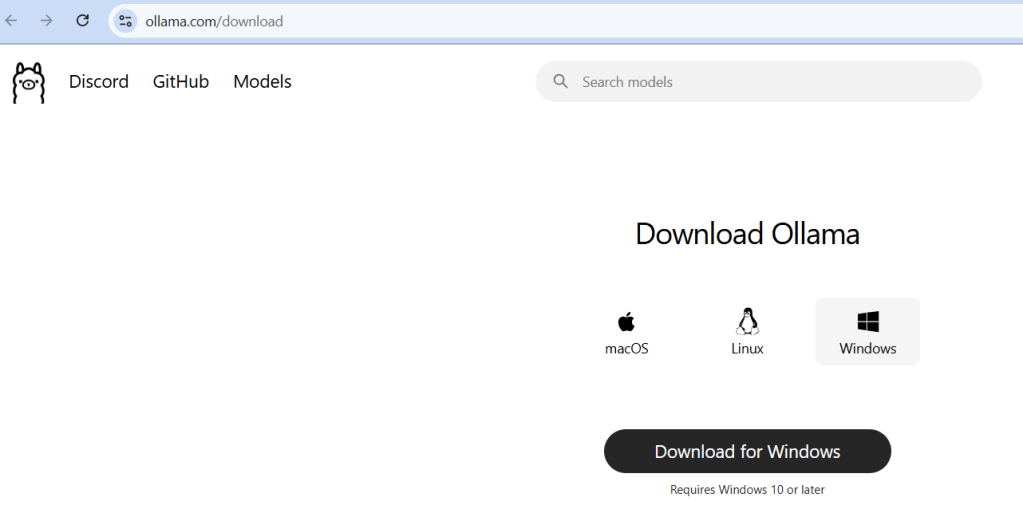The height and width of the screenshot is (513, 1023).
Task: Click the Download Ollama heading
Action: 747,234
